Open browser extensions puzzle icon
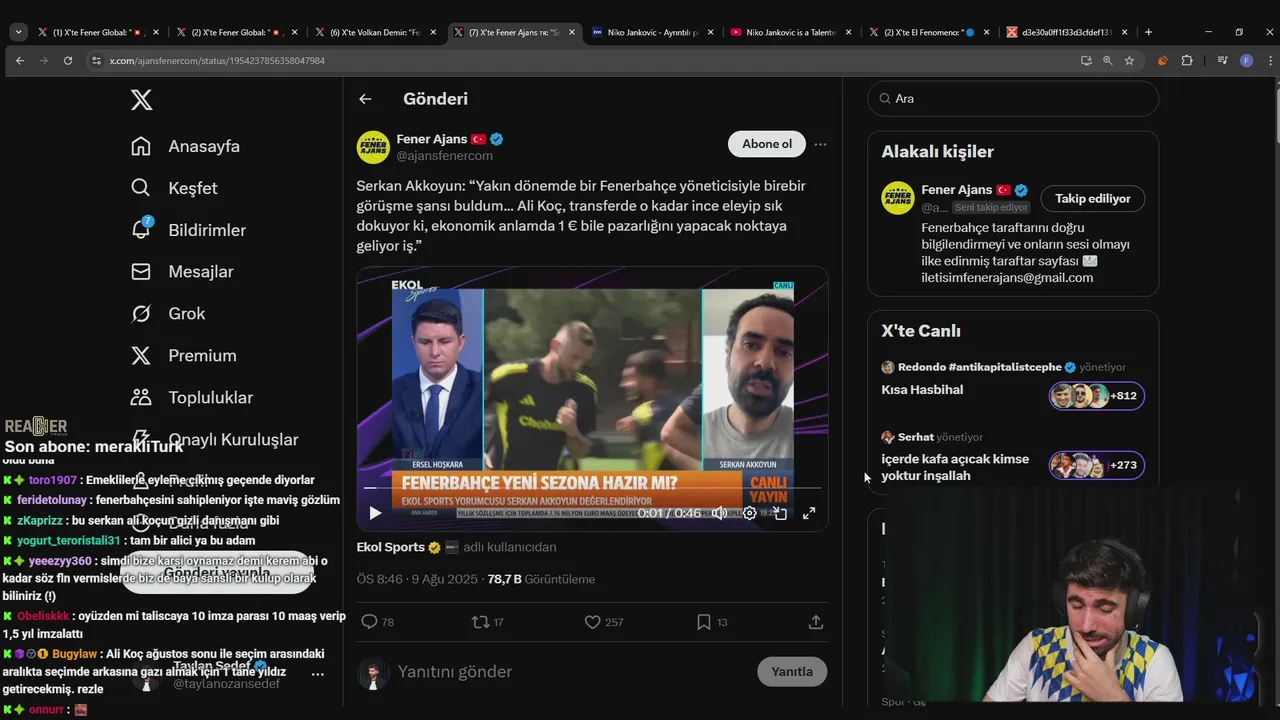 tap(1187, 61)
